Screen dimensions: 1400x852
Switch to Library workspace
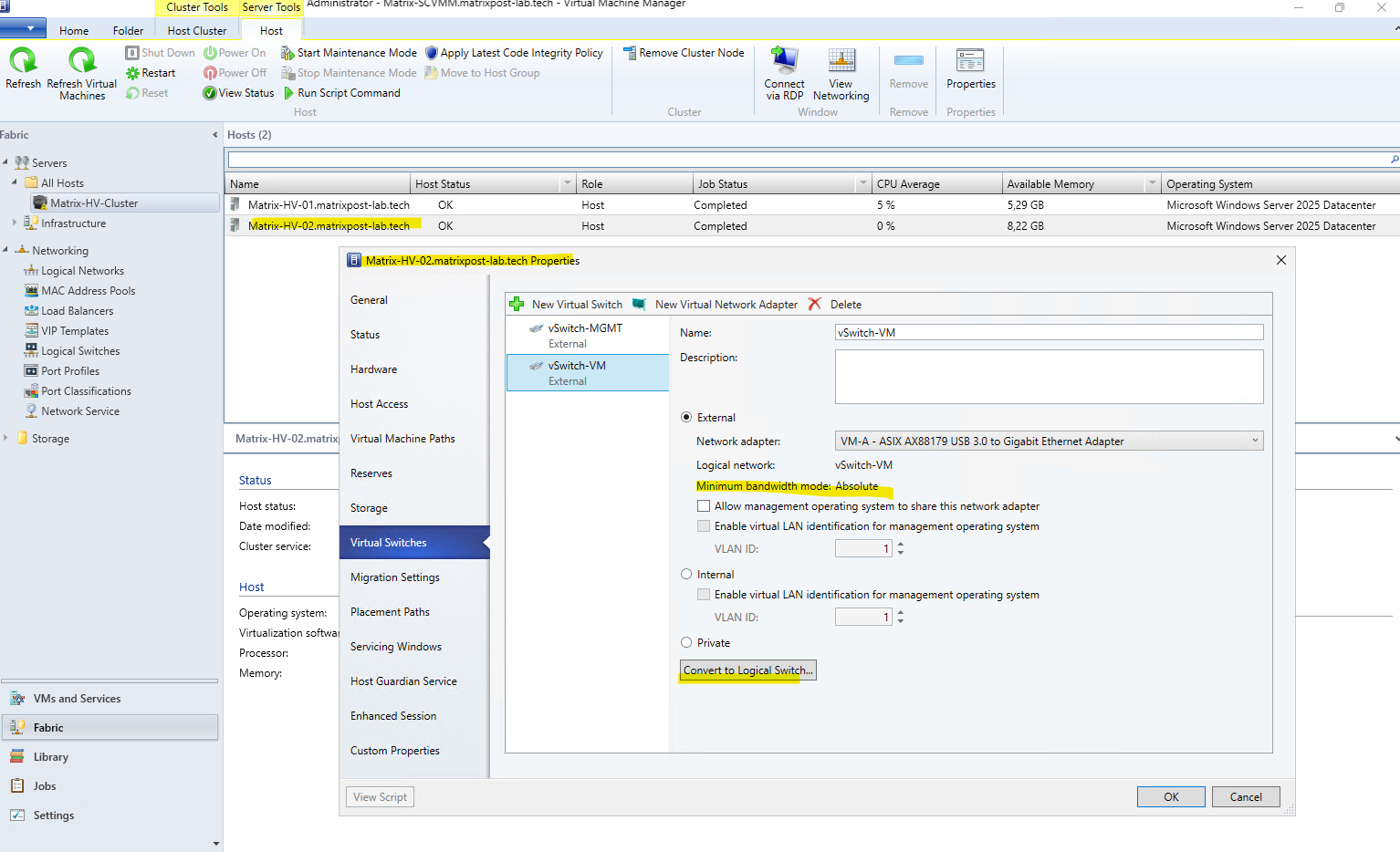(110, 757)
